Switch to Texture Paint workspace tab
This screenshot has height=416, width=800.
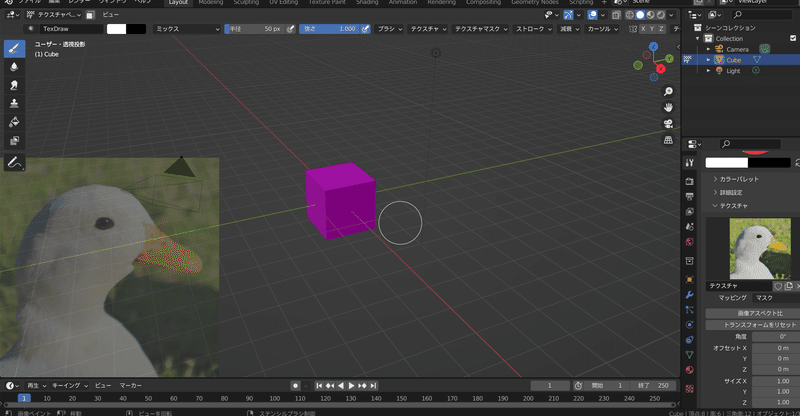pyautogui.click(x=327, y=3)
